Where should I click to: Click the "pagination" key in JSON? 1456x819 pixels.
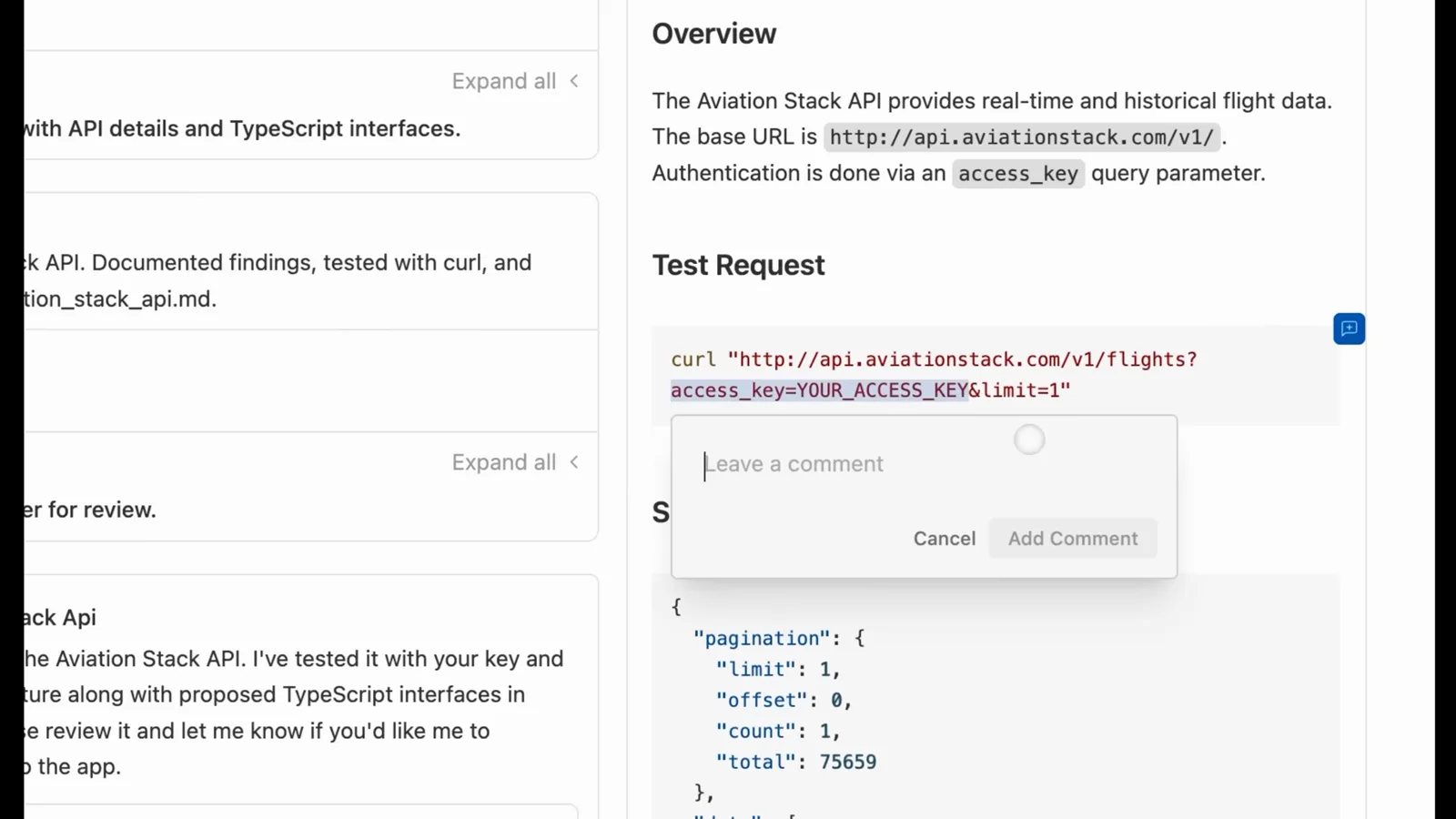[x=762, y=639]
